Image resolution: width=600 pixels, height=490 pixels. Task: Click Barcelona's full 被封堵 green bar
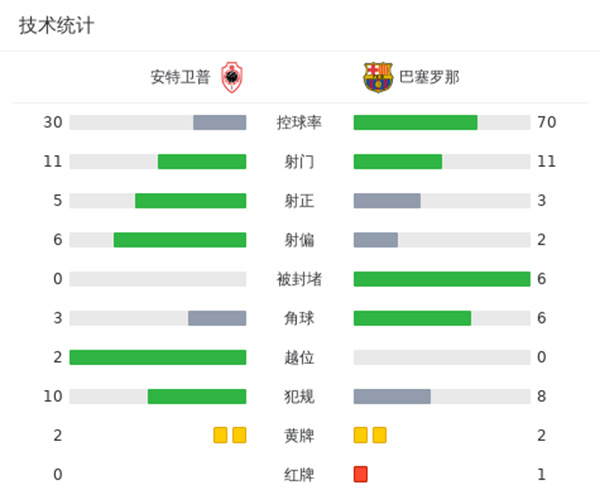(441, 279)
